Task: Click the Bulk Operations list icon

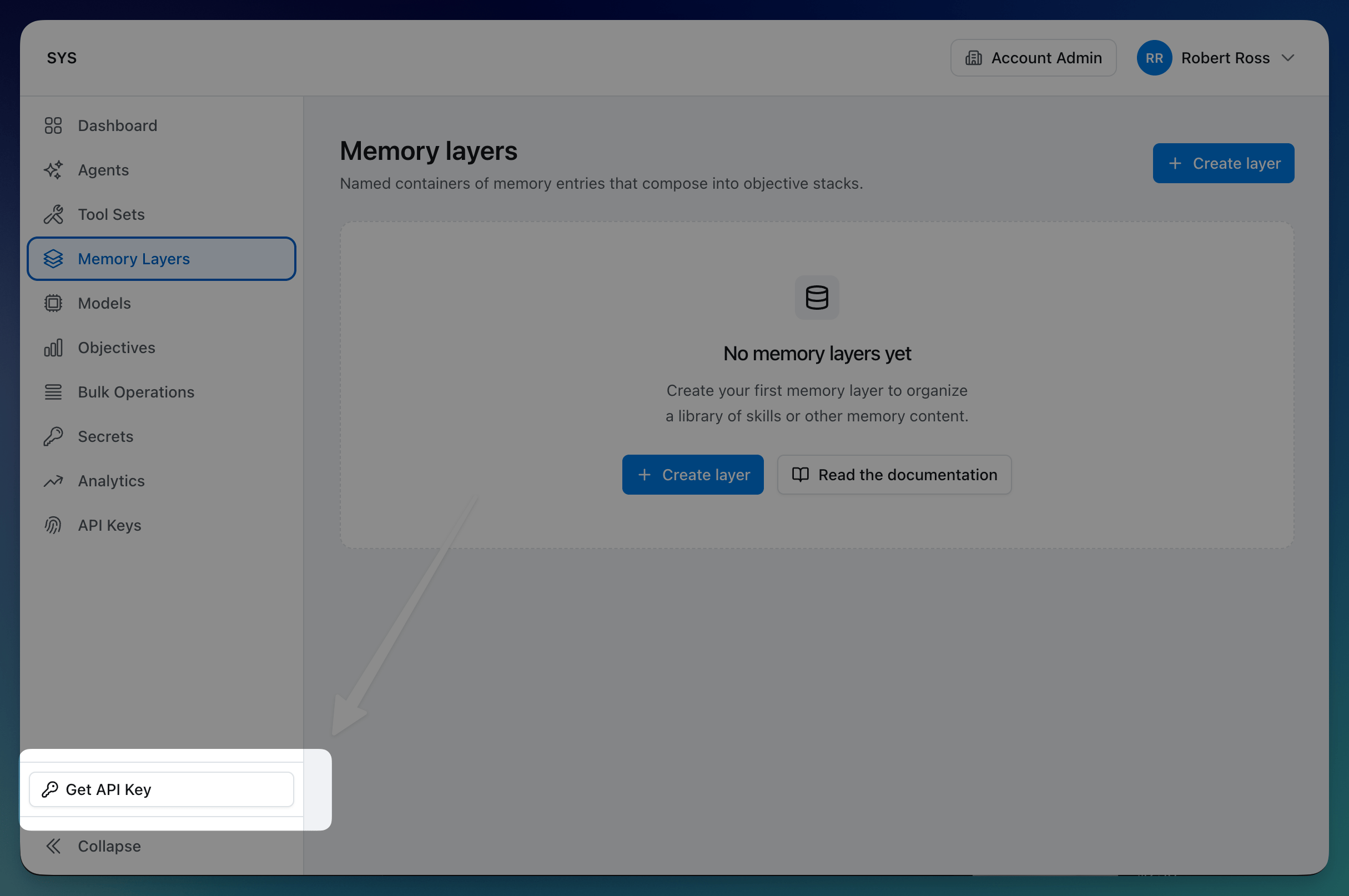Action: point(53,392)
